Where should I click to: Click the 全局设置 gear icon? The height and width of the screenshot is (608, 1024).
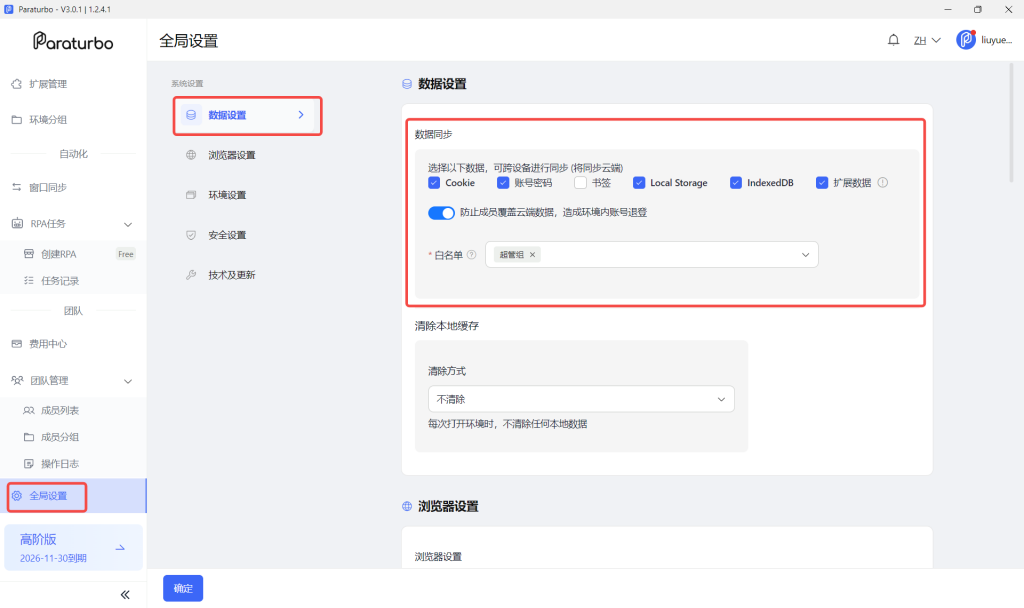[17, 496]
